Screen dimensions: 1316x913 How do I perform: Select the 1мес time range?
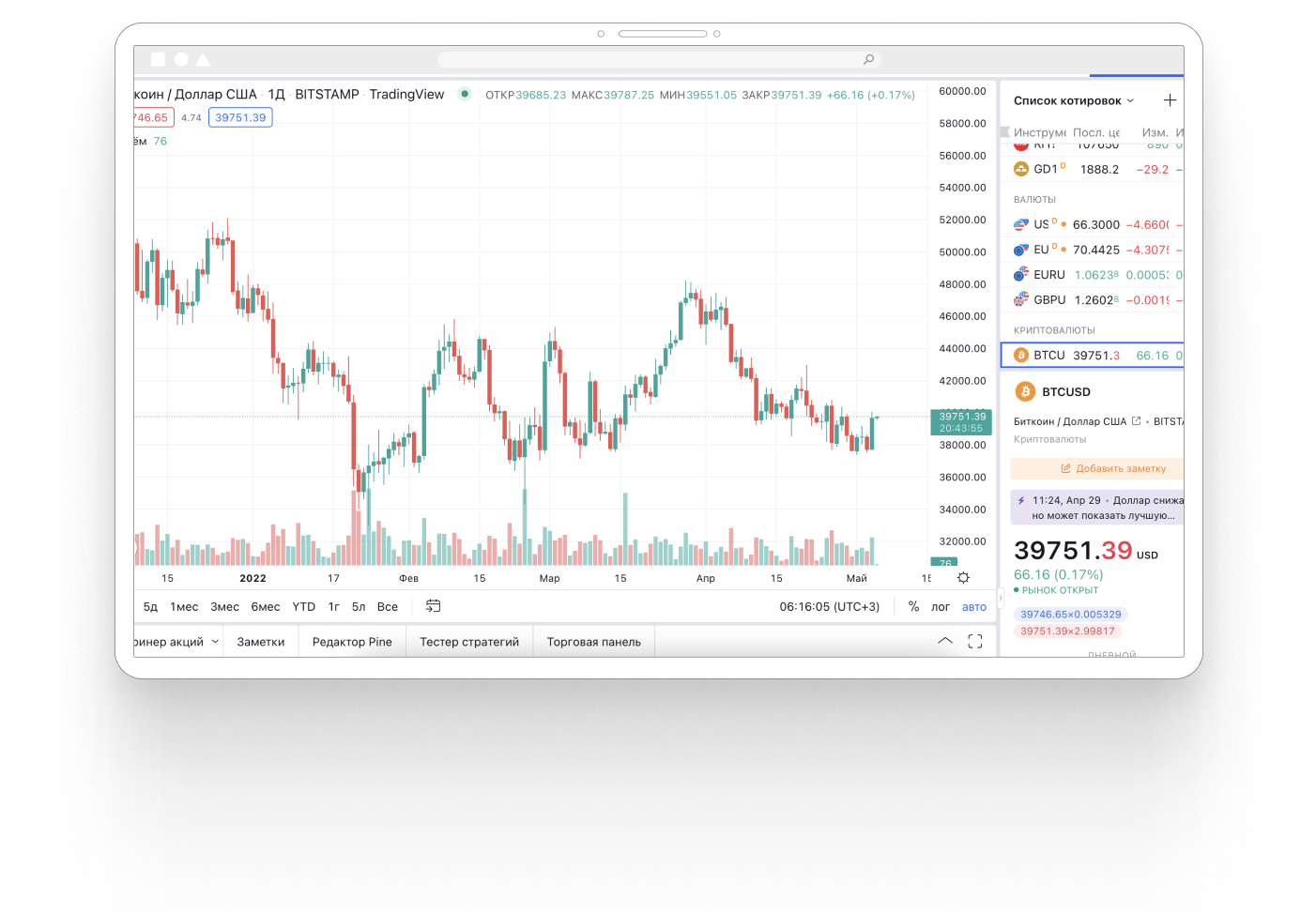[x=184, y=607]
